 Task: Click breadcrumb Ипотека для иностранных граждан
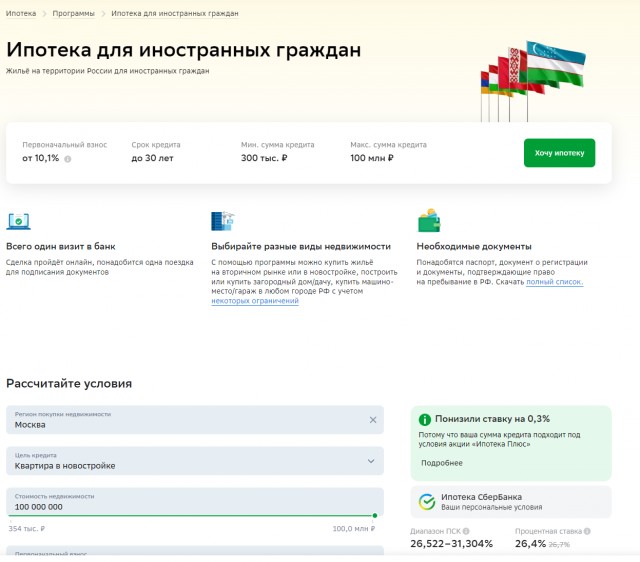(x=175, y=13)
